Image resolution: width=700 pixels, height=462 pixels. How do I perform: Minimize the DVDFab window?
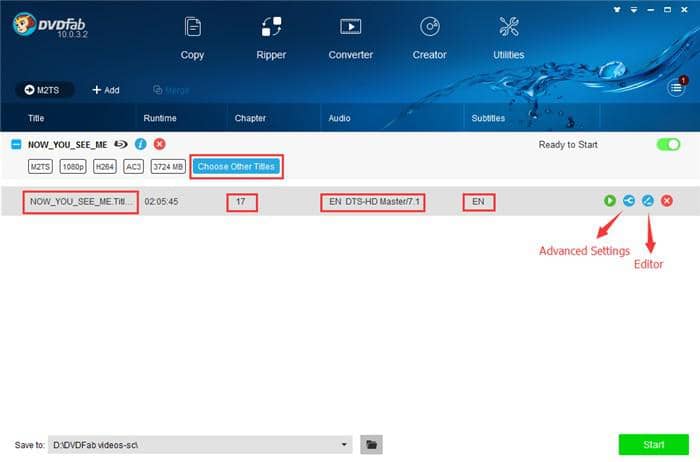(x=651, y=9)
